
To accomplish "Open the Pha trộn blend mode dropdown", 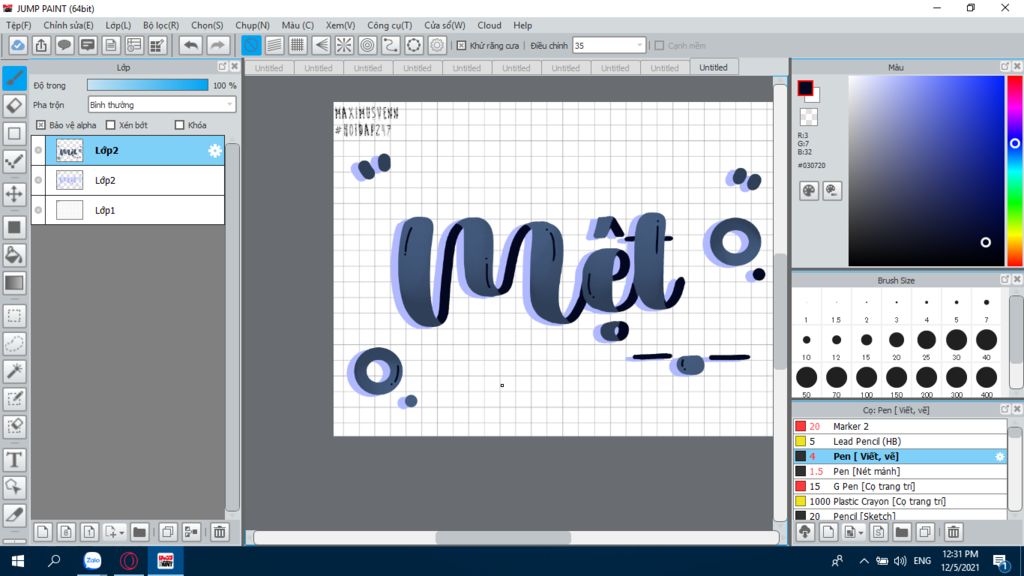I will 161,104.
